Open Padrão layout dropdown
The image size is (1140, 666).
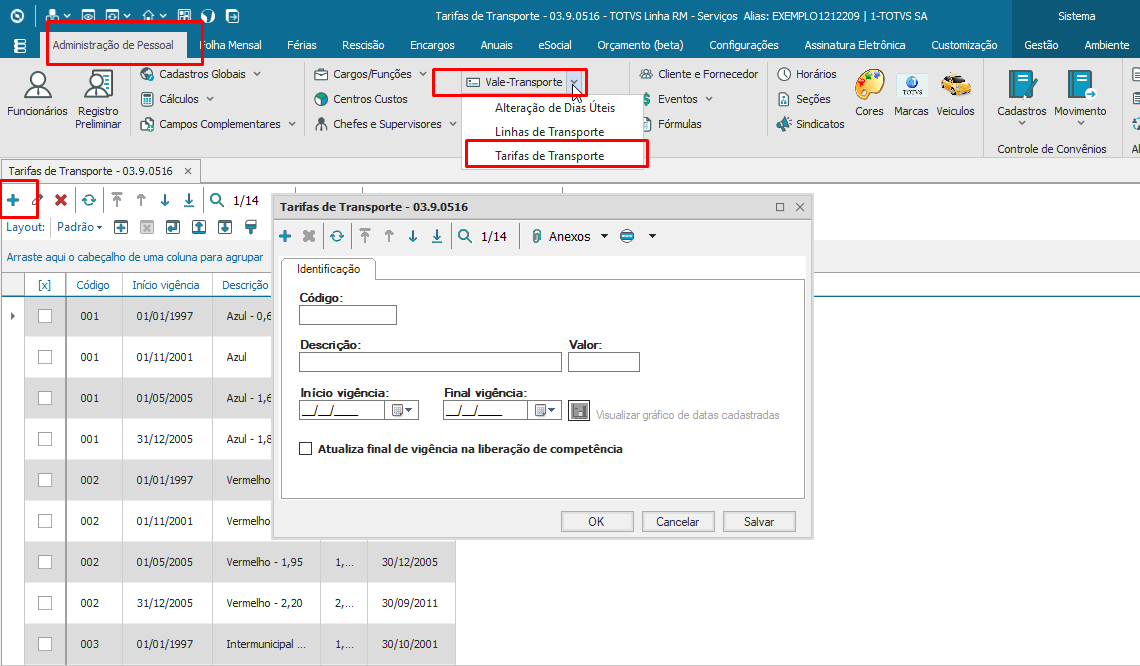coord(80,228)
